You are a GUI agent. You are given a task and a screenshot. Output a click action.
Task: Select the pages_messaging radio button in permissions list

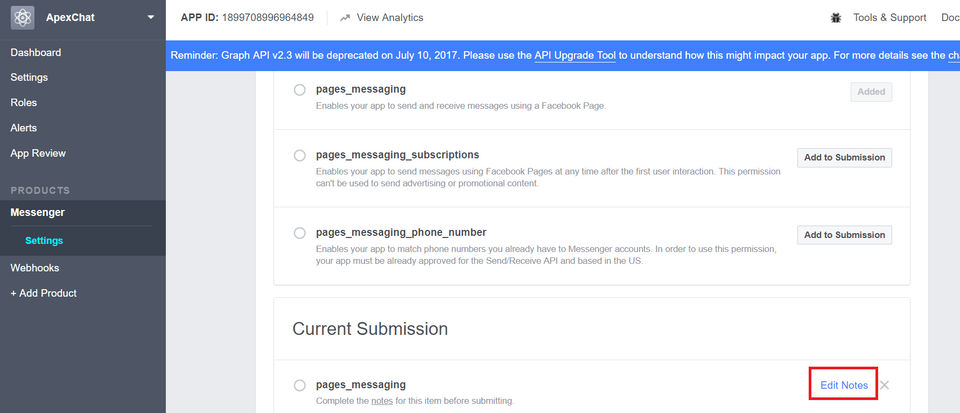click(300, 90)
